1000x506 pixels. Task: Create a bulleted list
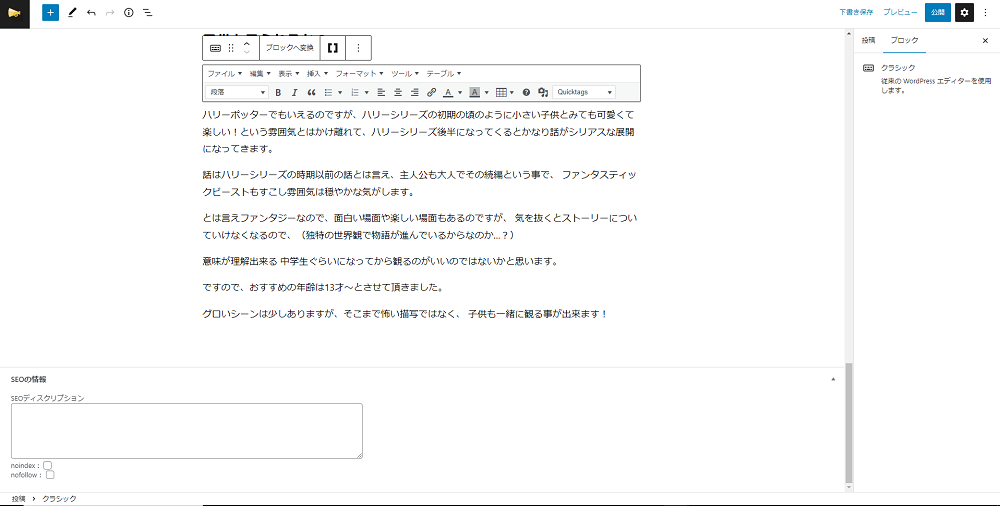pyautogui.click(x=329, y=93)
